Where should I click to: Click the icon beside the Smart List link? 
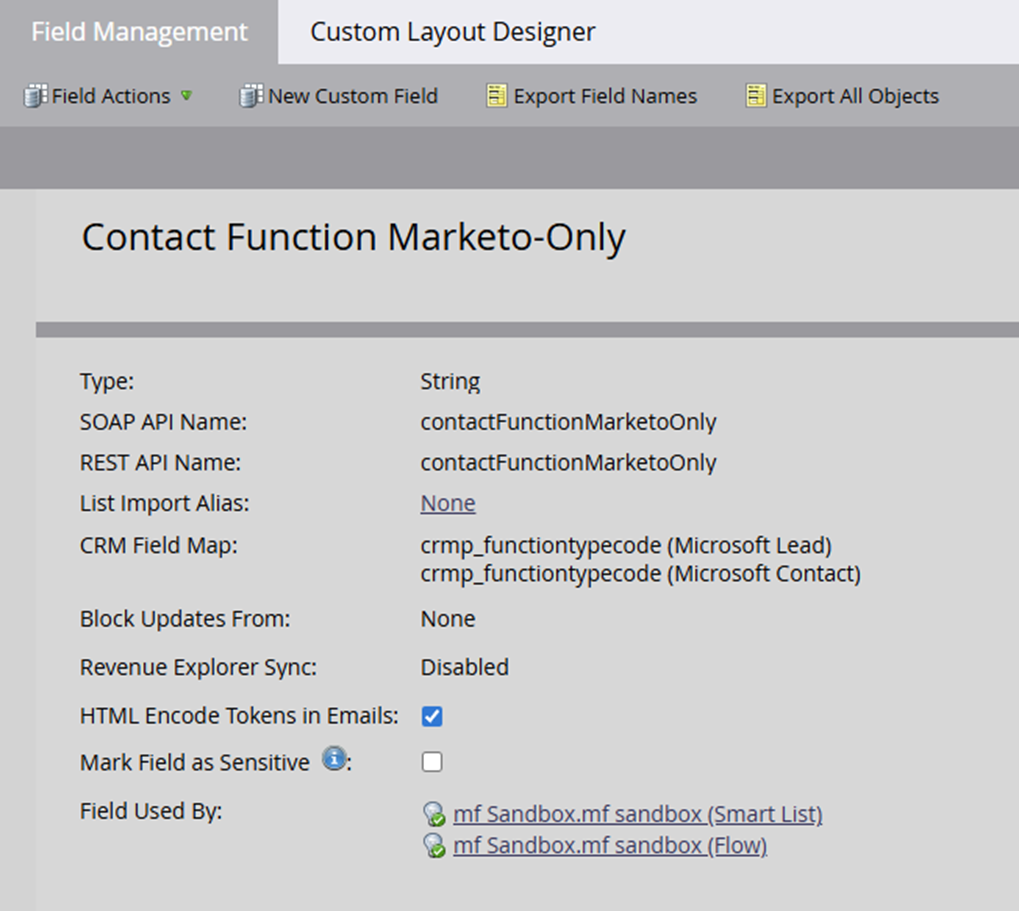tap(434, 815)
